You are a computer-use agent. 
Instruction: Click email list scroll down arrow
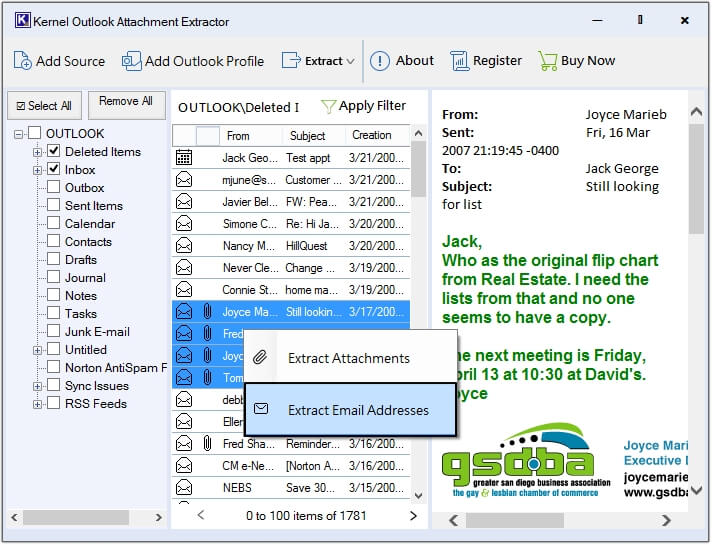click(x=419, y=496)
